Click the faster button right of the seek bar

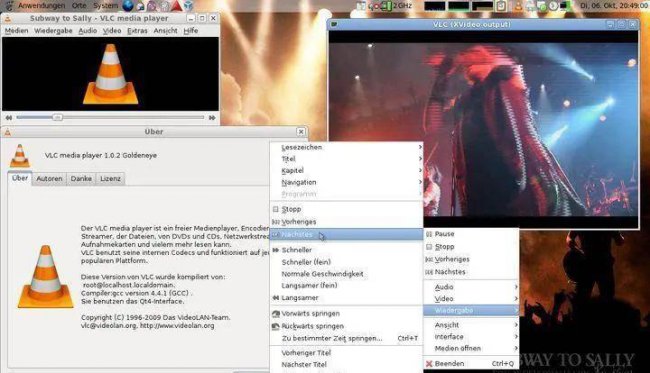point(212,118)
